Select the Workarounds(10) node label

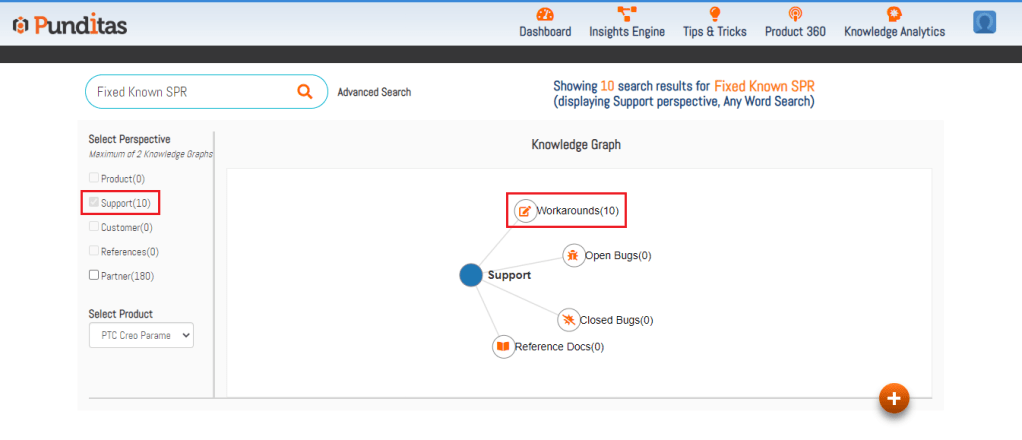pos(578,211)
